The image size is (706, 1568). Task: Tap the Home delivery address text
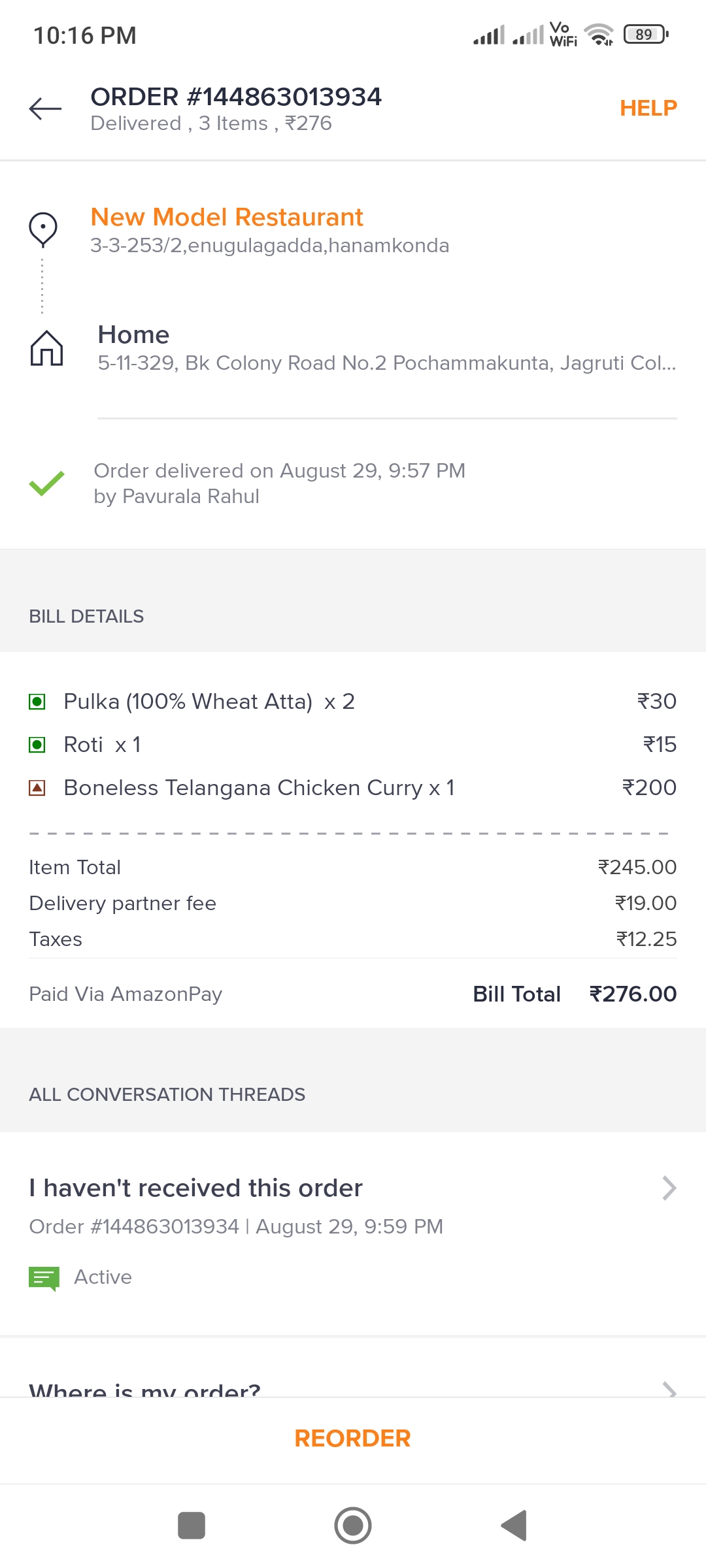coord(386,363)
